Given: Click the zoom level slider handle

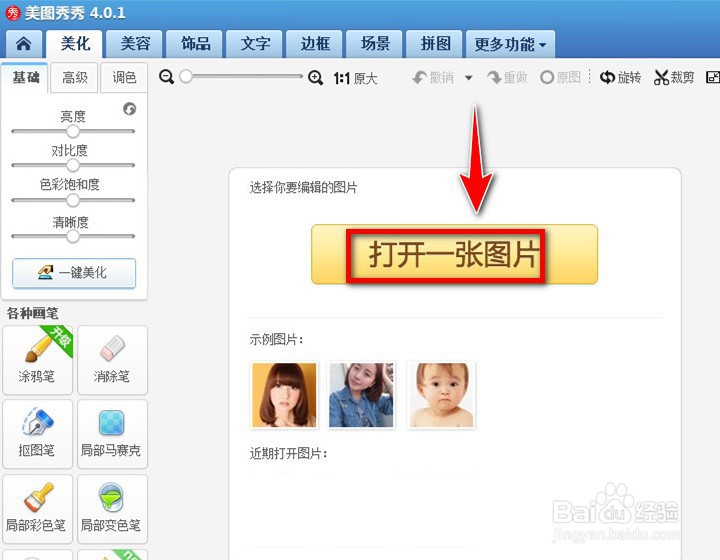Looking at the screenshot, I should pos(186,76).
